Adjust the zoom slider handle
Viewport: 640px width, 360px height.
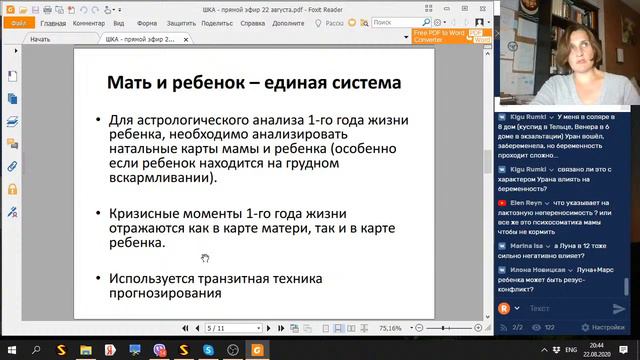click(443, 328)
